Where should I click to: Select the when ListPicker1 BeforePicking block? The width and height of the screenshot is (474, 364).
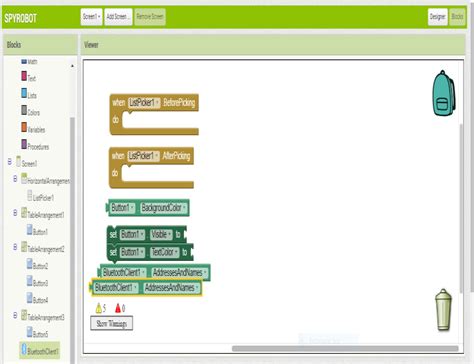click(154, 114)
